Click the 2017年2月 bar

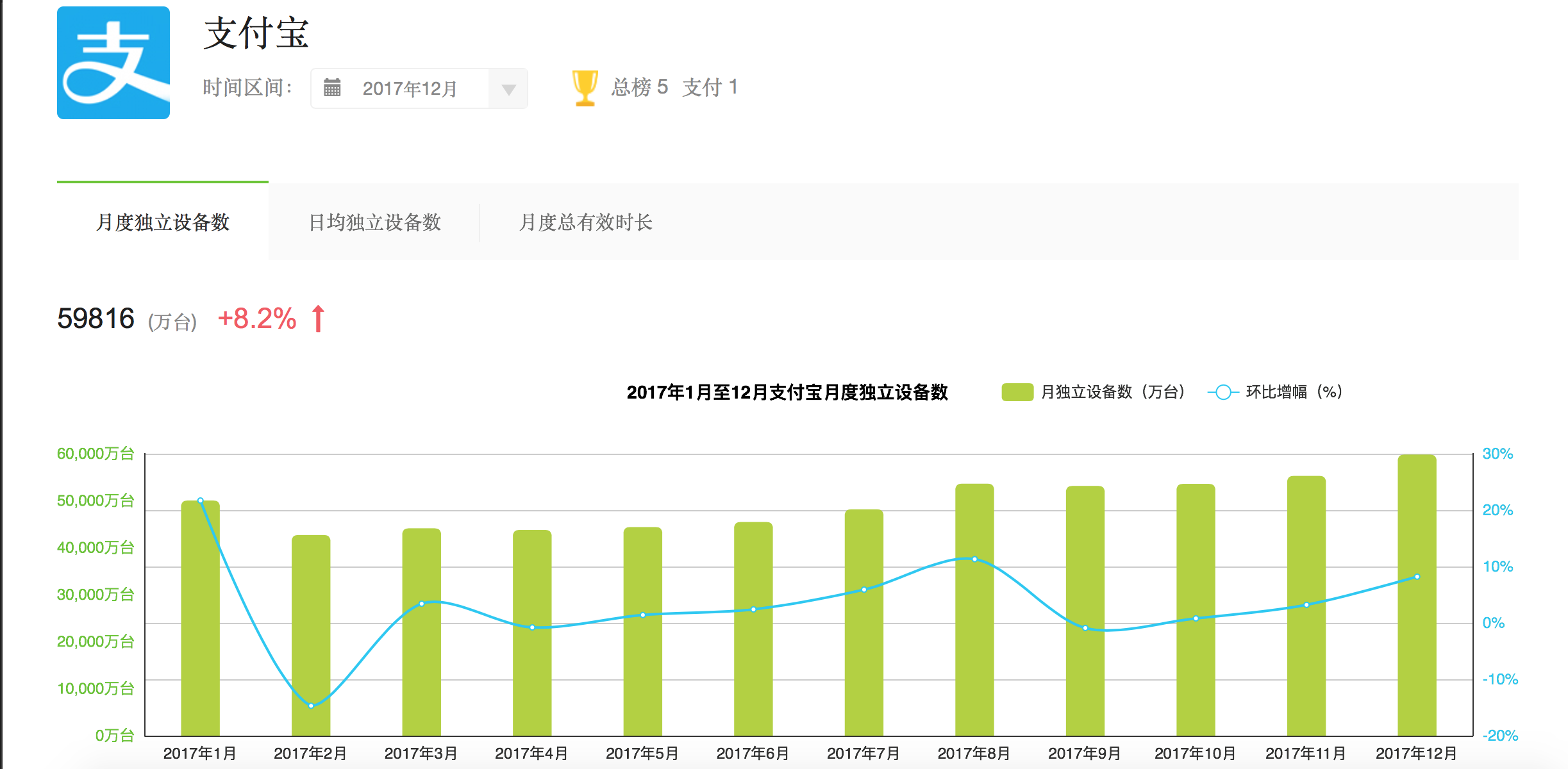(311, 636)
